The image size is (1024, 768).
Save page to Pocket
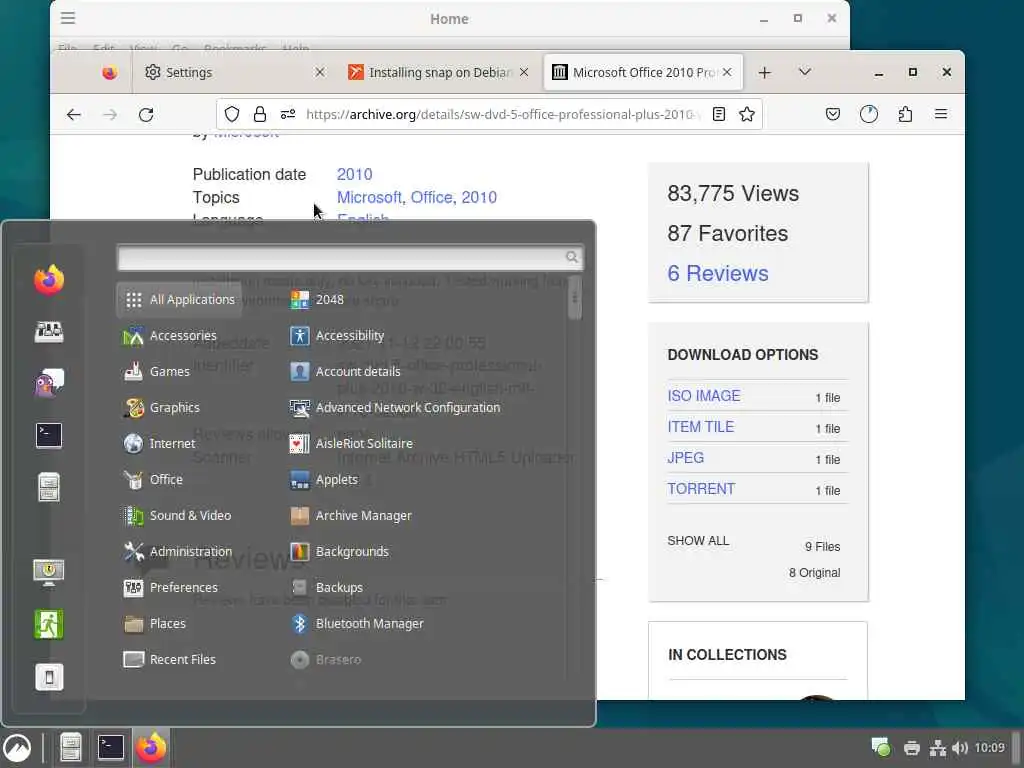click(x=833, y=114)
